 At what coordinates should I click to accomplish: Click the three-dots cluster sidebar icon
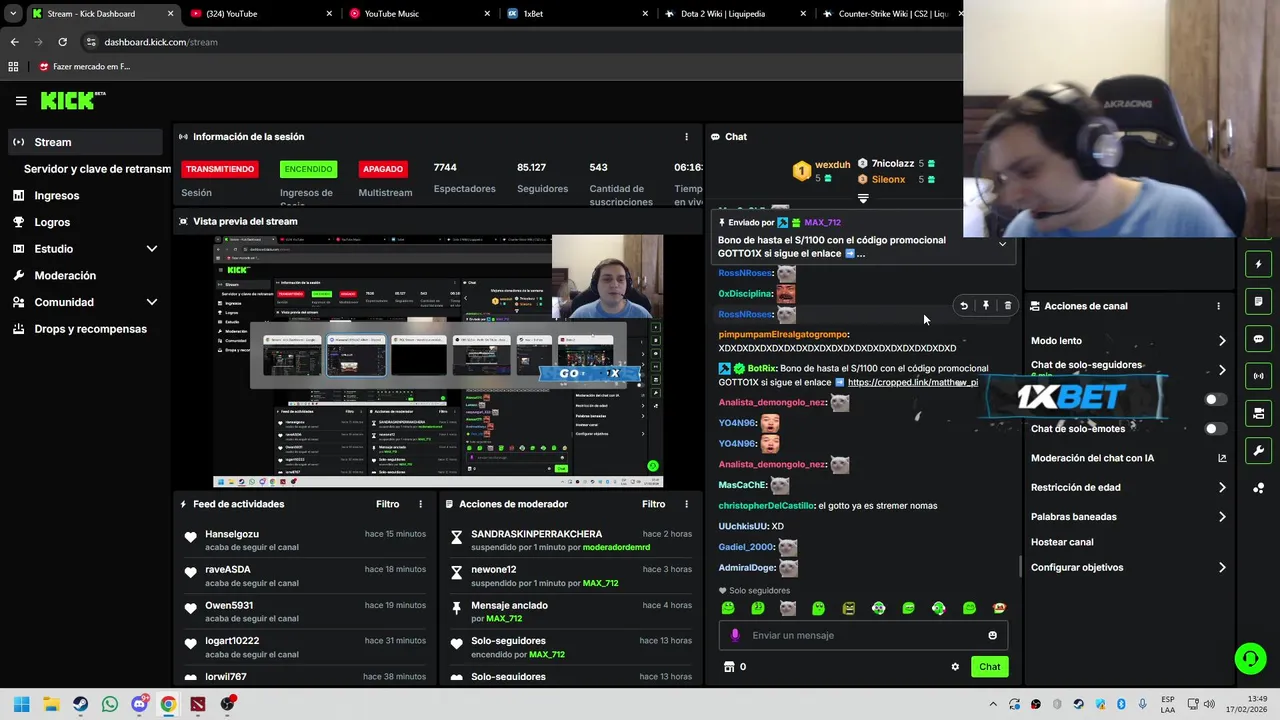tap(1259, 488)
